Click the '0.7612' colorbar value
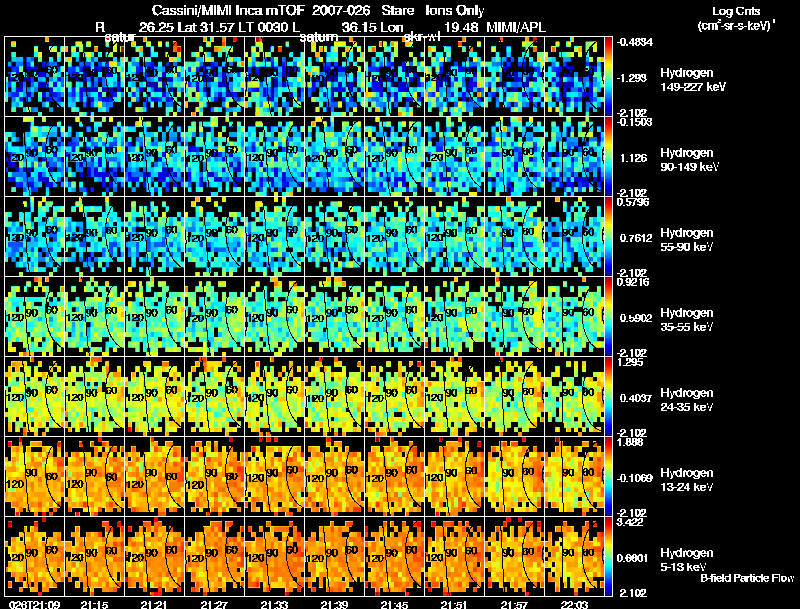 click(x=636, y=238)
